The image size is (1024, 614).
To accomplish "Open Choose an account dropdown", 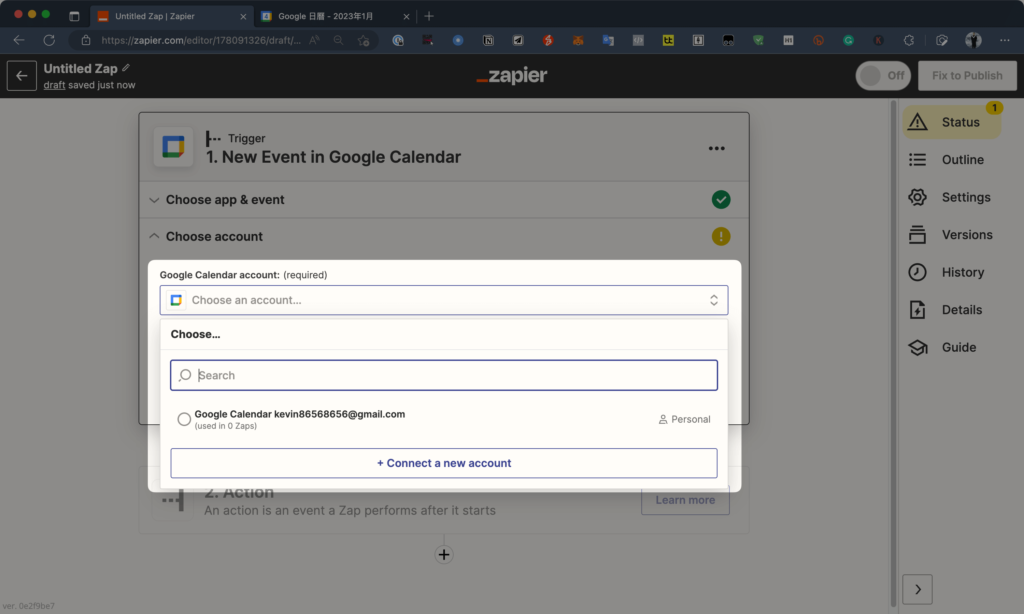I will 444,300.
